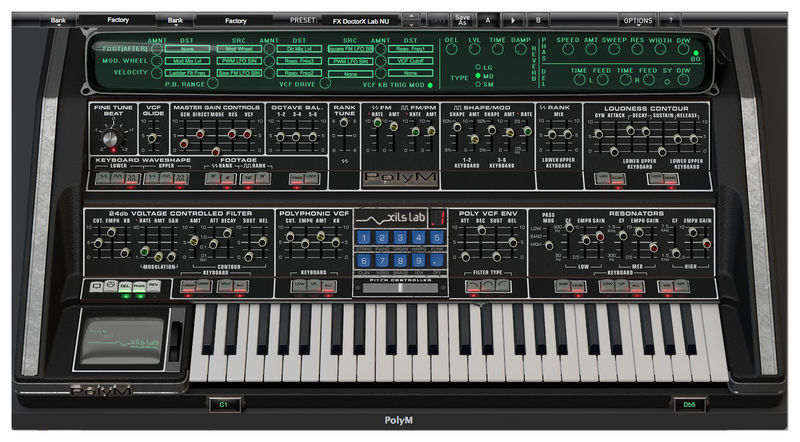
Task: Click VCF keyboard SPLIT button
Action: coord(226,286)
